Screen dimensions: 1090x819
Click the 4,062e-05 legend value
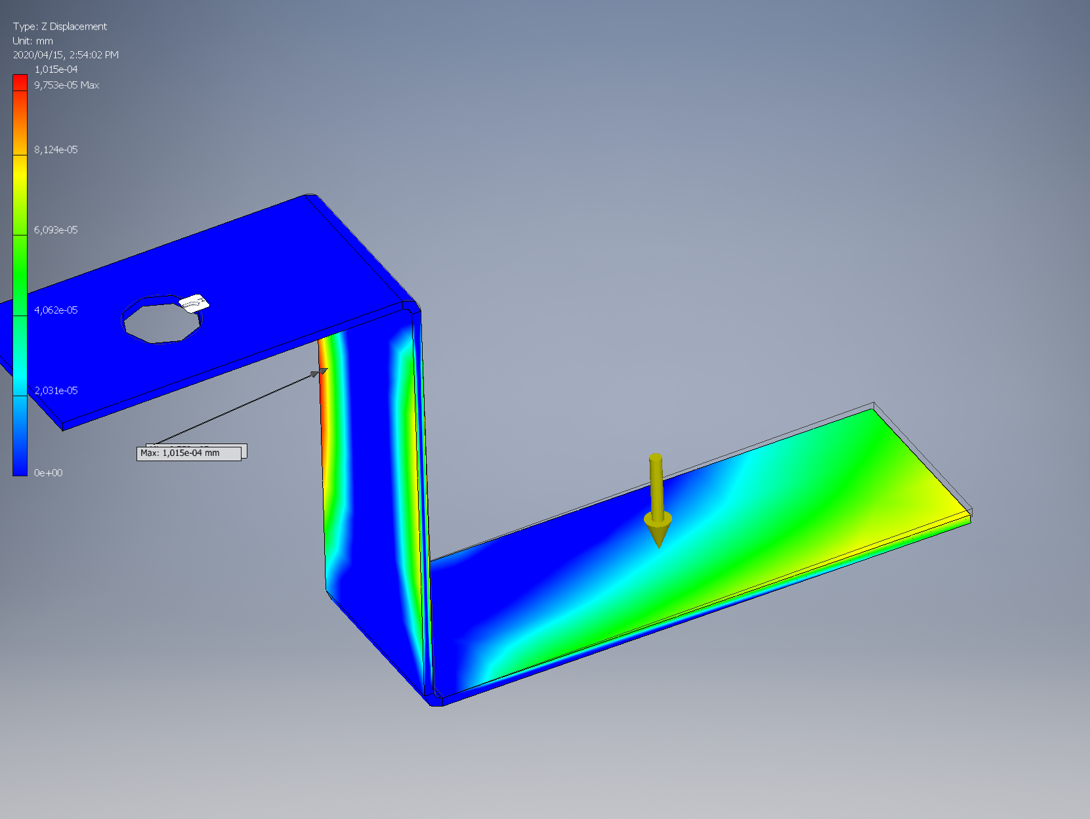pyautogui.click(x=56, y=310)
